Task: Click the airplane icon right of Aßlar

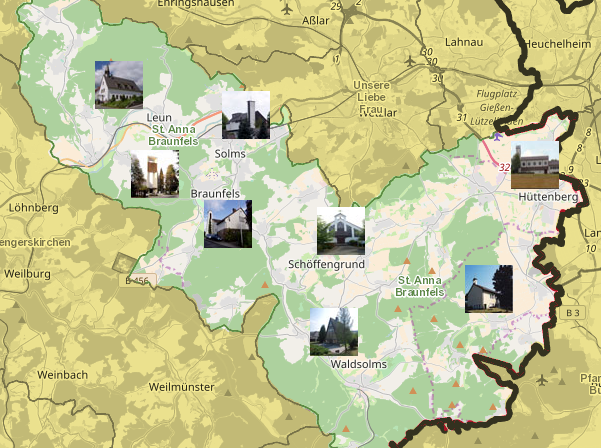Action: [x=289, y=10]
